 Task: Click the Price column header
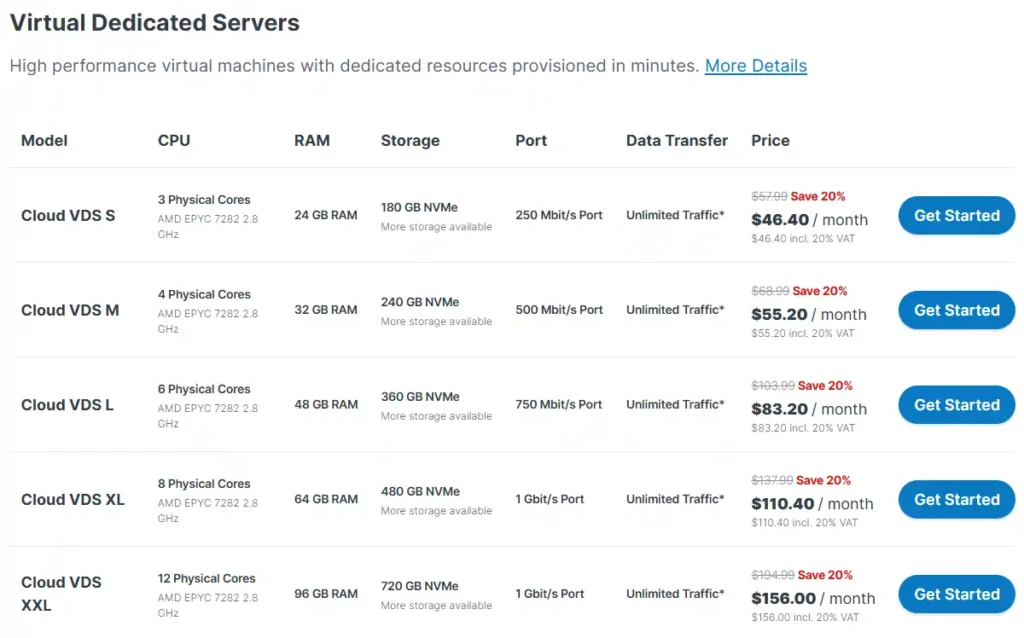tap(770, 141)
